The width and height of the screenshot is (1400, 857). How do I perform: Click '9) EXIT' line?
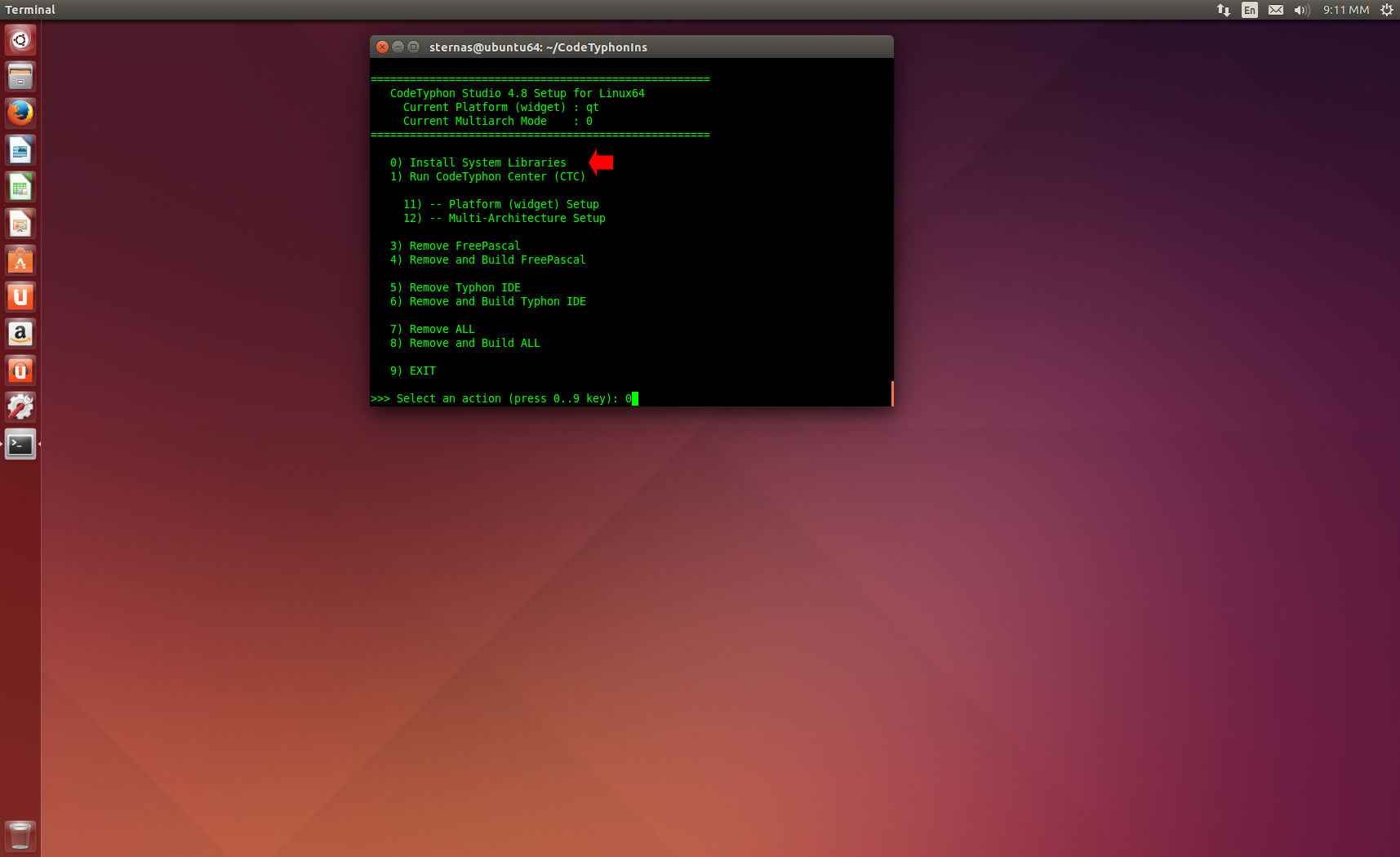pyautogui.click(x=412, y=371)
